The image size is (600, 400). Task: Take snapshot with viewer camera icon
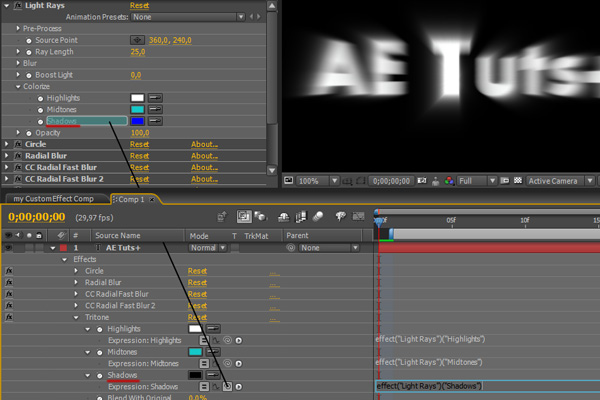coord(422,181)
